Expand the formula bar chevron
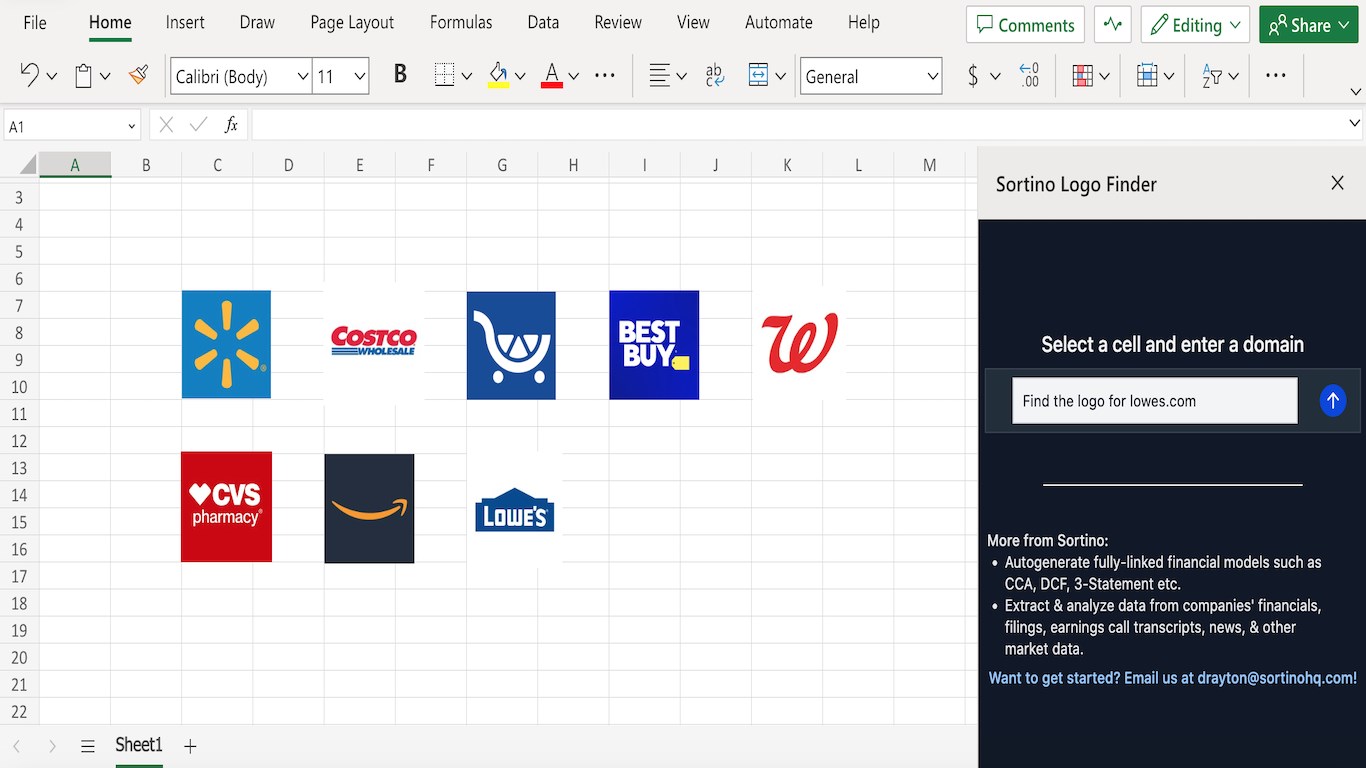This screenshot has width=1366, height=768. 1355,125
